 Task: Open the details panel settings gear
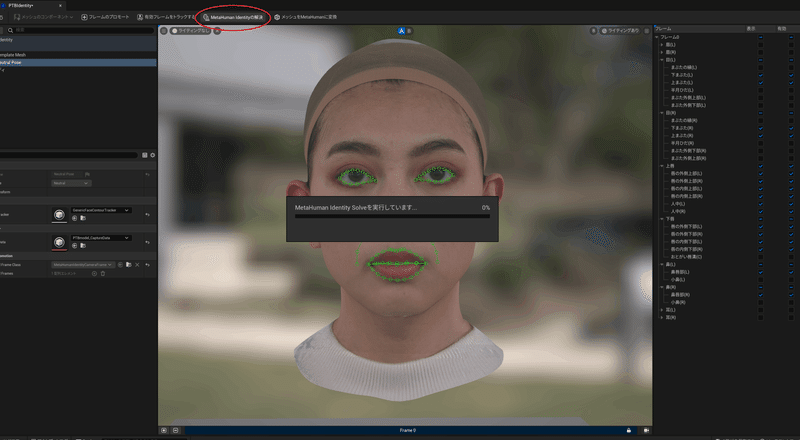click(153, 155)
